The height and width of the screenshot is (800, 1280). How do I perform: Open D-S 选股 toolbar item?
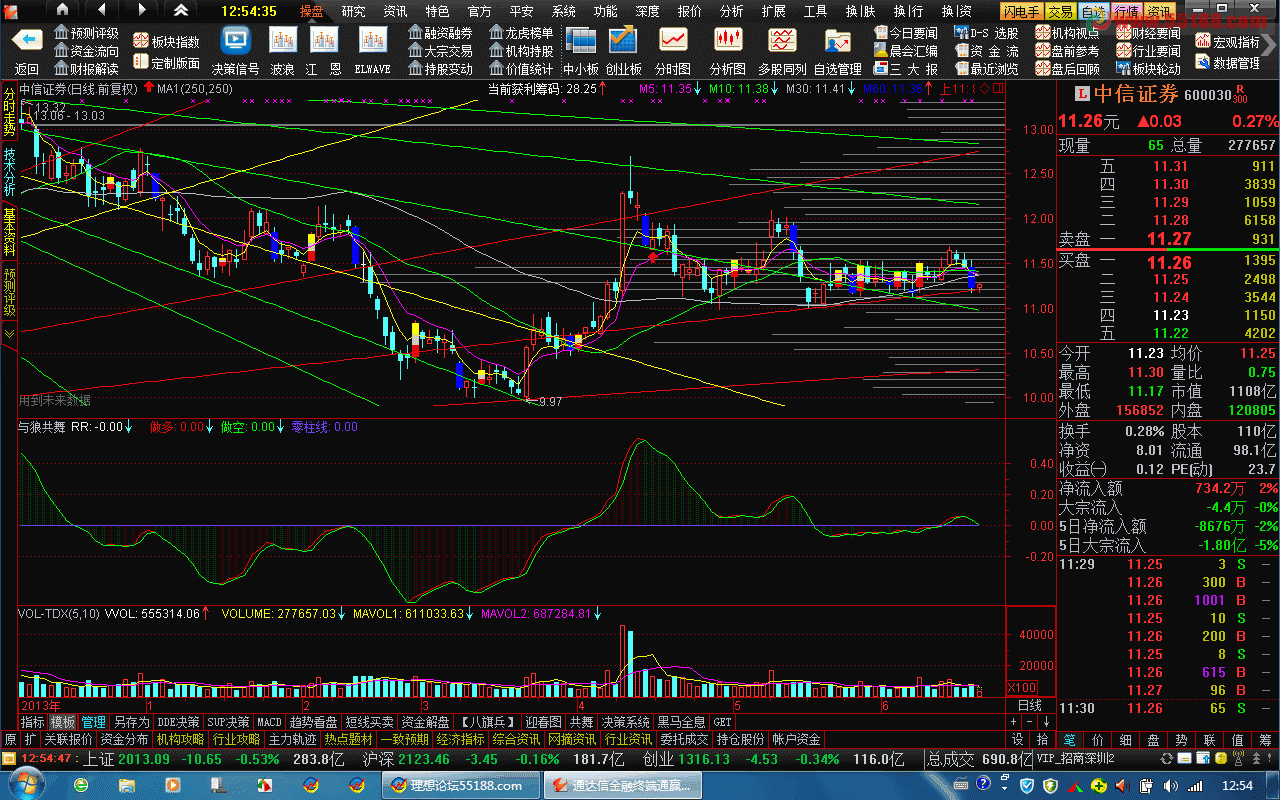pos(987,33)
